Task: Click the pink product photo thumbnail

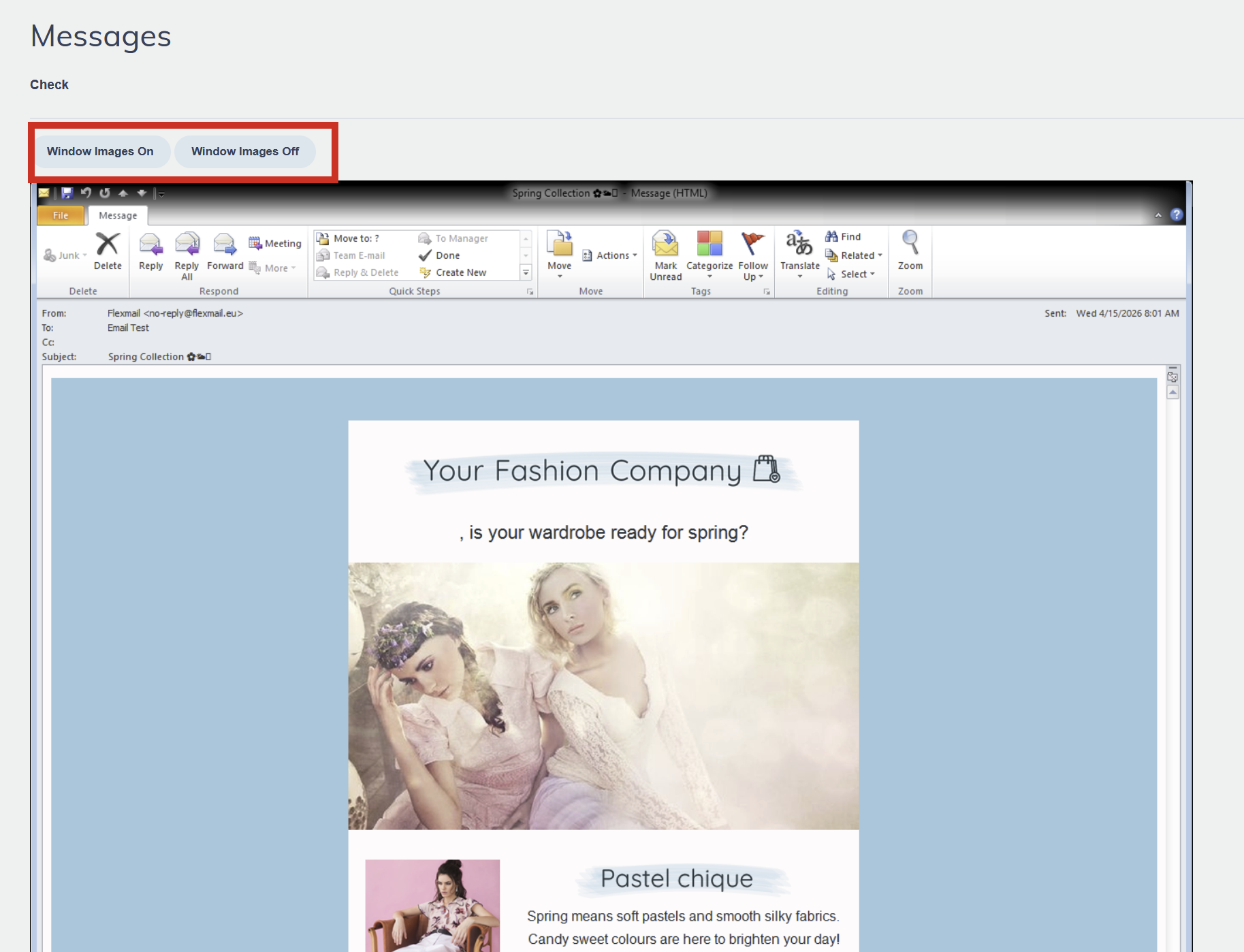Action: coord(432,906)
